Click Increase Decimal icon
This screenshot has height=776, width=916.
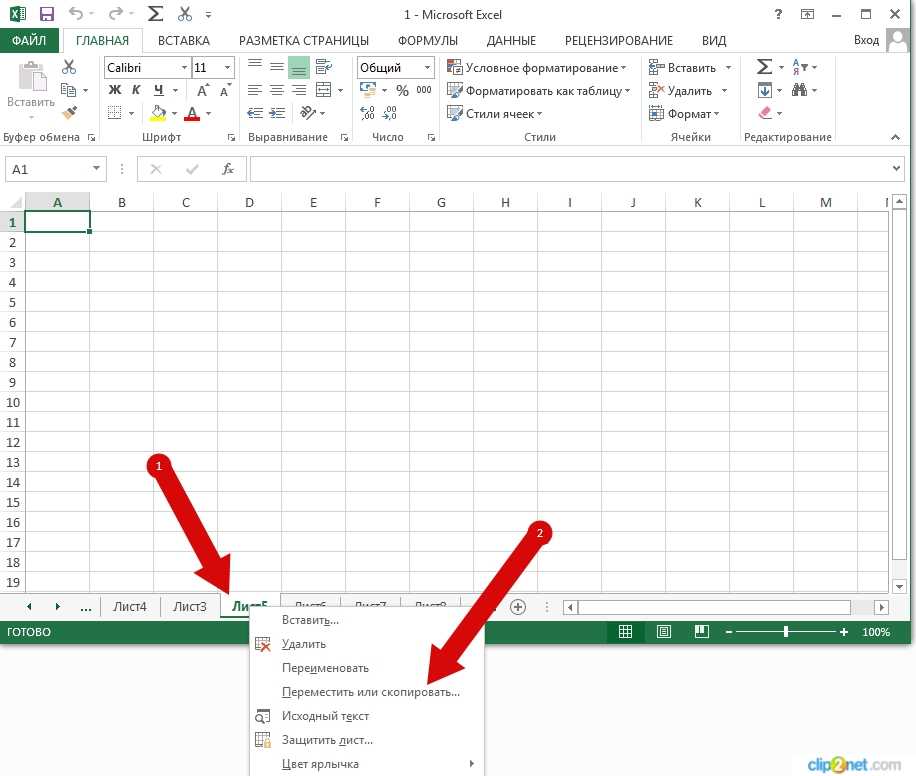click(367, 113)
